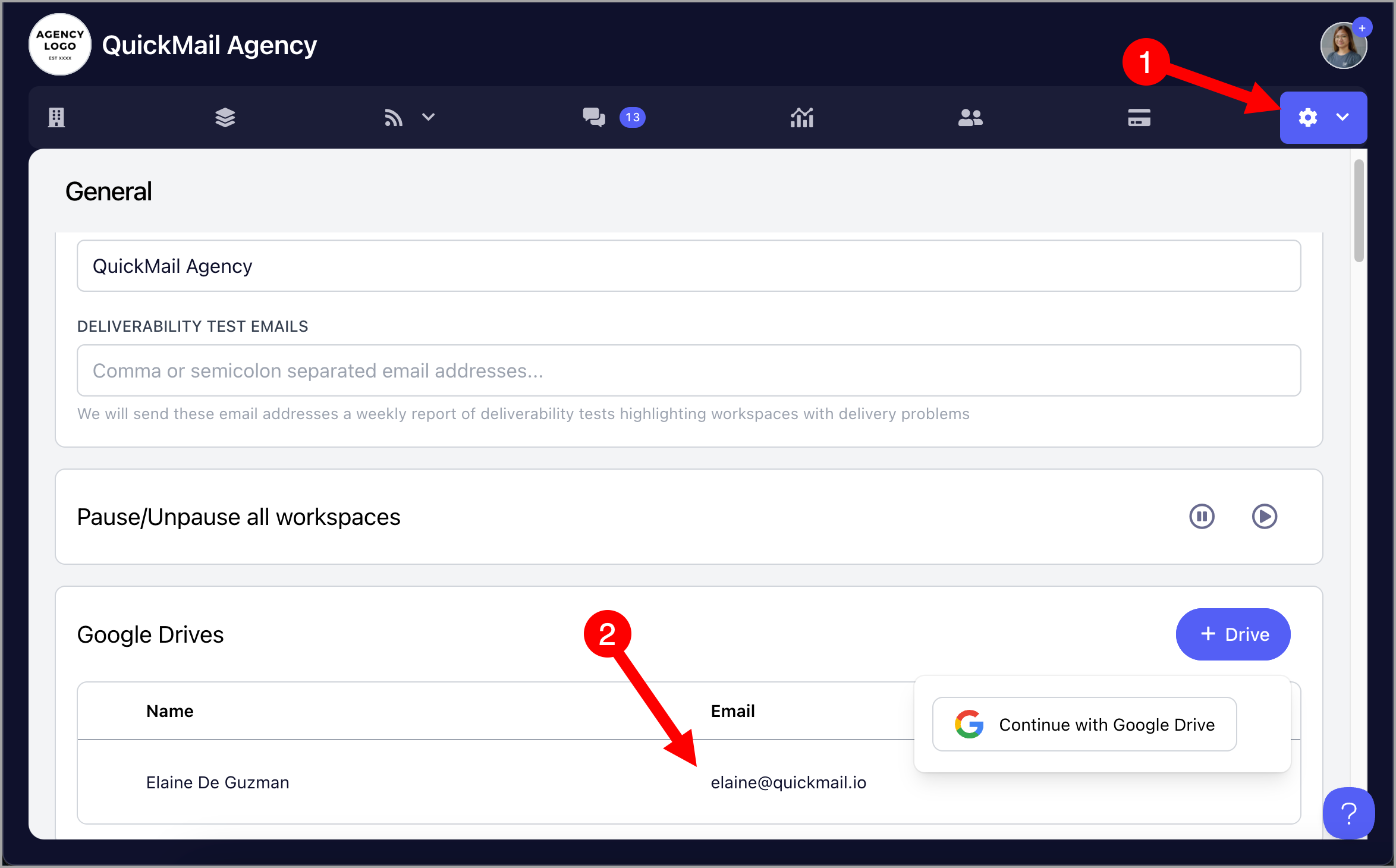This screenshot has height=868, width=1396.
Task: Unpause all workspaces with play icon
Action: 1265,516
